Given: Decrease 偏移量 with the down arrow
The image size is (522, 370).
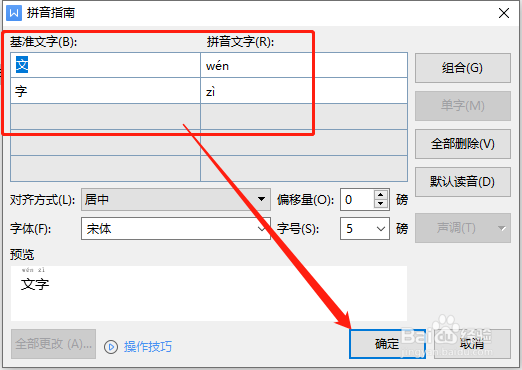Looking at the screenshot, I should (x=381, y=204).
